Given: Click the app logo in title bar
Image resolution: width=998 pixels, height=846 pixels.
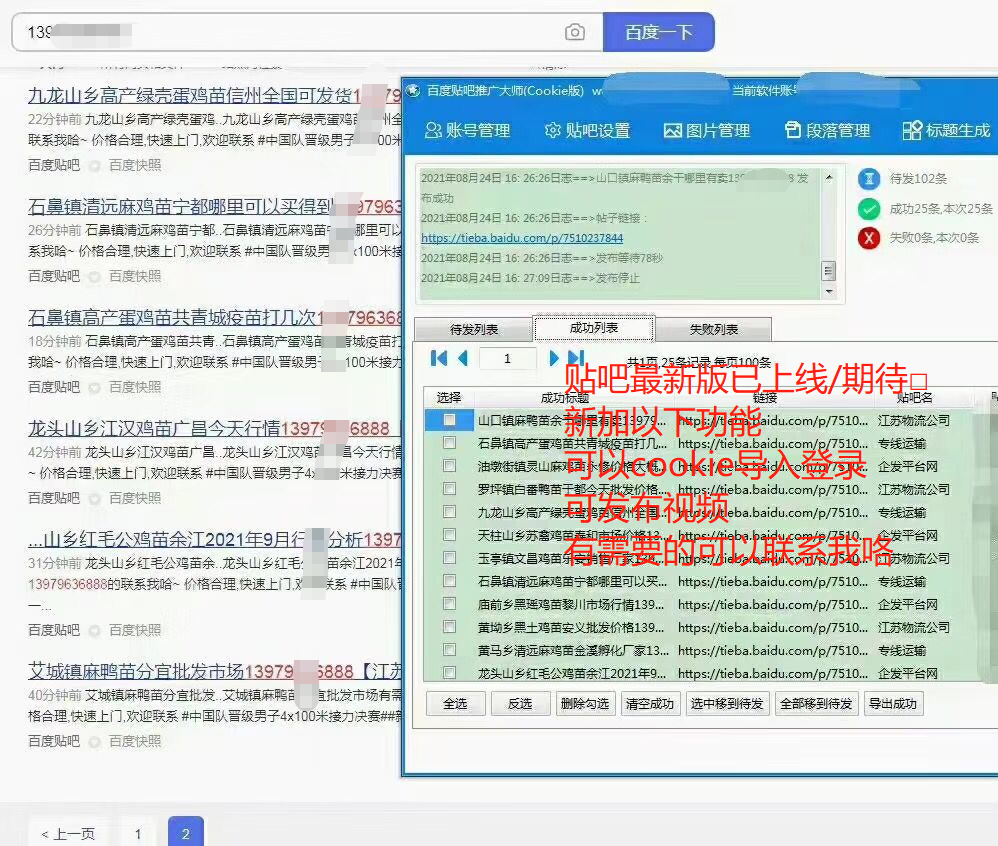Looking at the screenshot, I should [x=414, y=90].
